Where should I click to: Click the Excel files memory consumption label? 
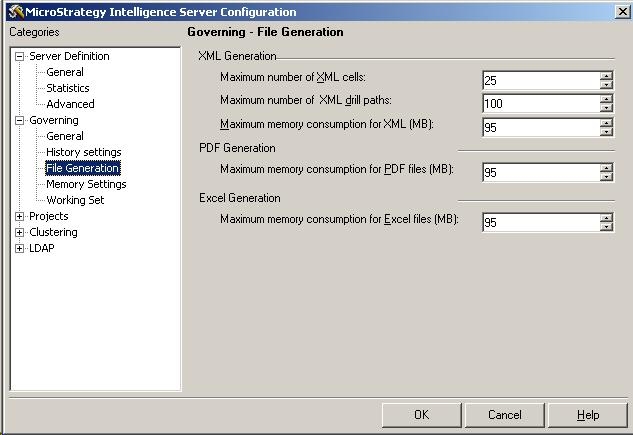coord(339,219)
